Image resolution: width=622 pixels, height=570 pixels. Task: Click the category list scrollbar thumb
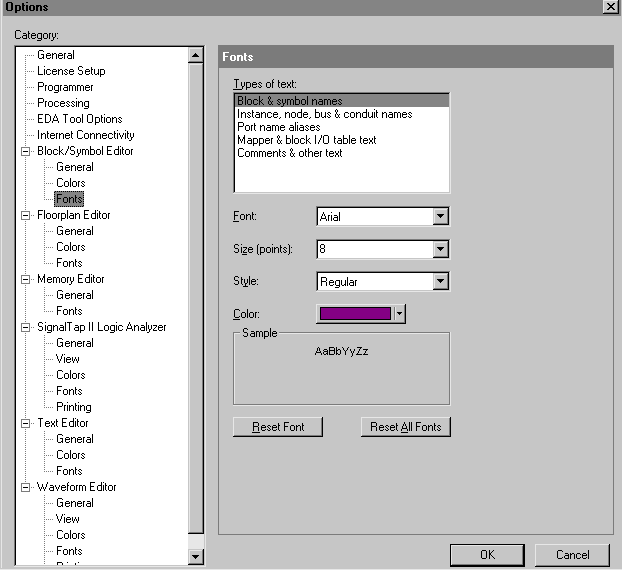tap(196, 298)
